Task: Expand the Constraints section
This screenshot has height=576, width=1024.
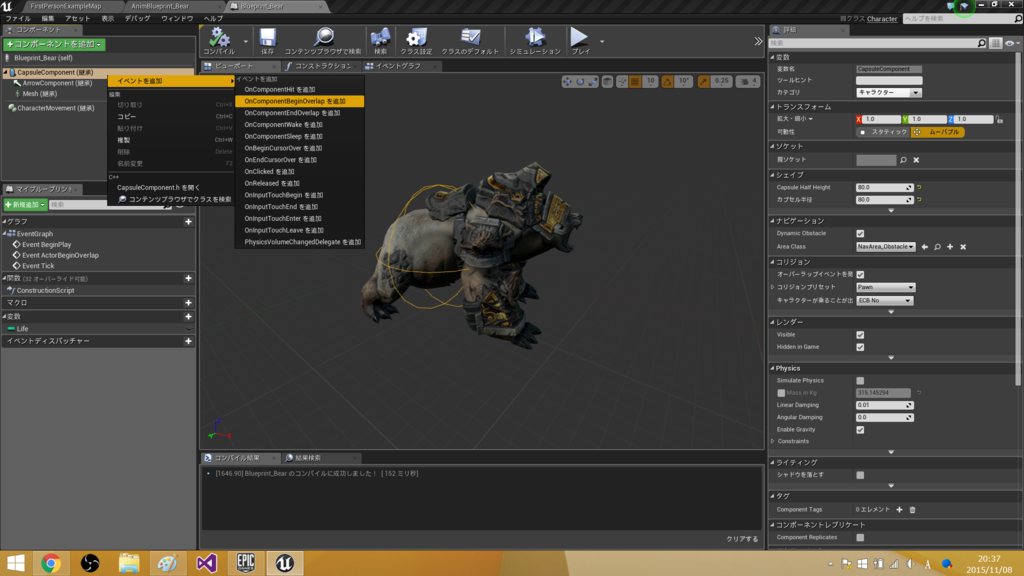Action: [773, 441]
